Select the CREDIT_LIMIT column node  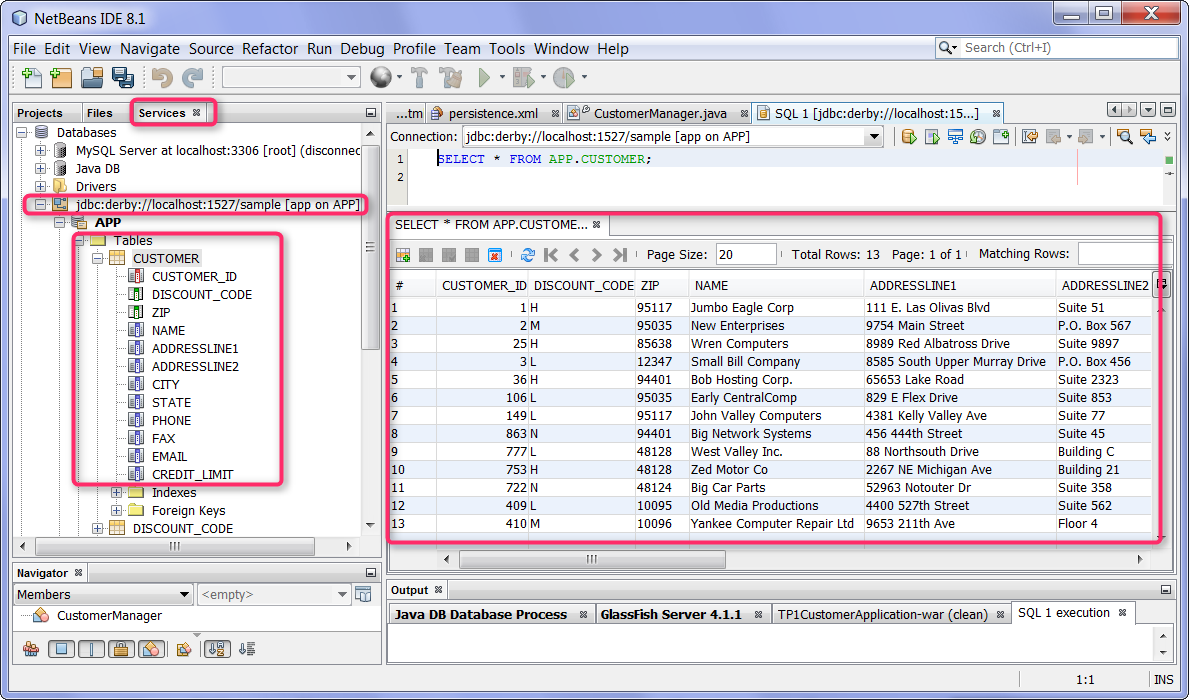tap(193, 475)
